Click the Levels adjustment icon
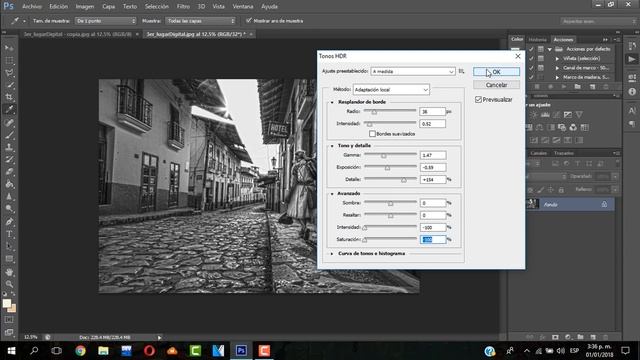640x360 pixels. pyautogui.click(x=545, y=115)
